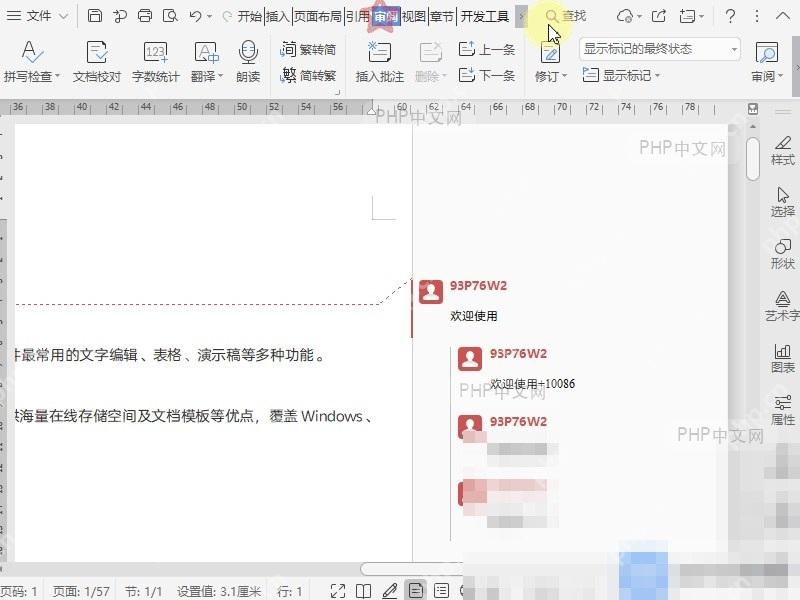Start Read Aloud (朗读)

tap(248, 61)
